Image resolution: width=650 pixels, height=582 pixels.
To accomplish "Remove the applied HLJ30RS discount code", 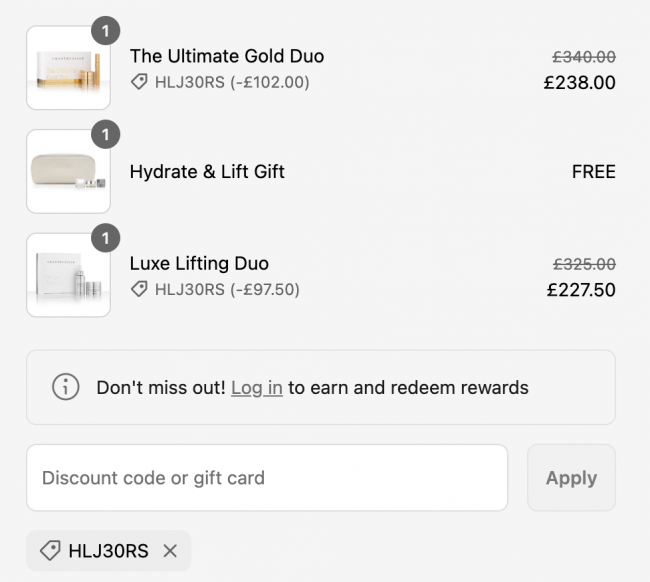I will tap(170, 551).
